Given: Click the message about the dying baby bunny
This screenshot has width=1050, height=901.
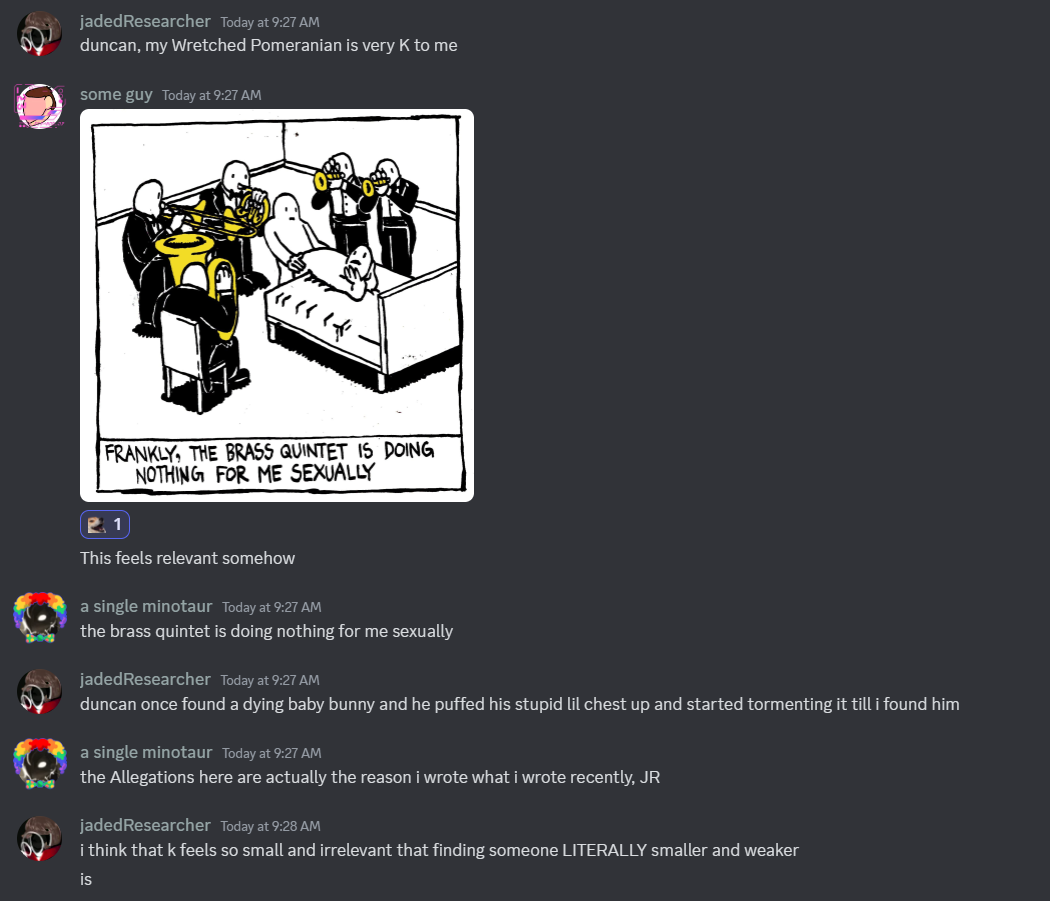Looking at the screenshot, I should (x=520, y=704).
